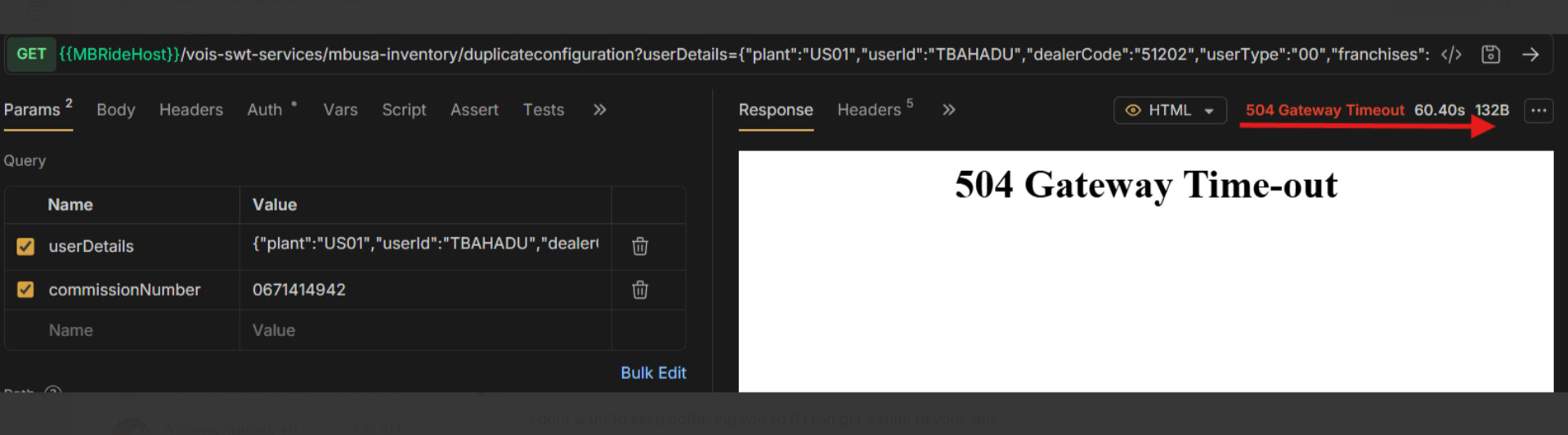Uncheck the commissionNumber parameter checkbox
The width and height of the screenshot is (1568, 435).
[x=26, y=289]
